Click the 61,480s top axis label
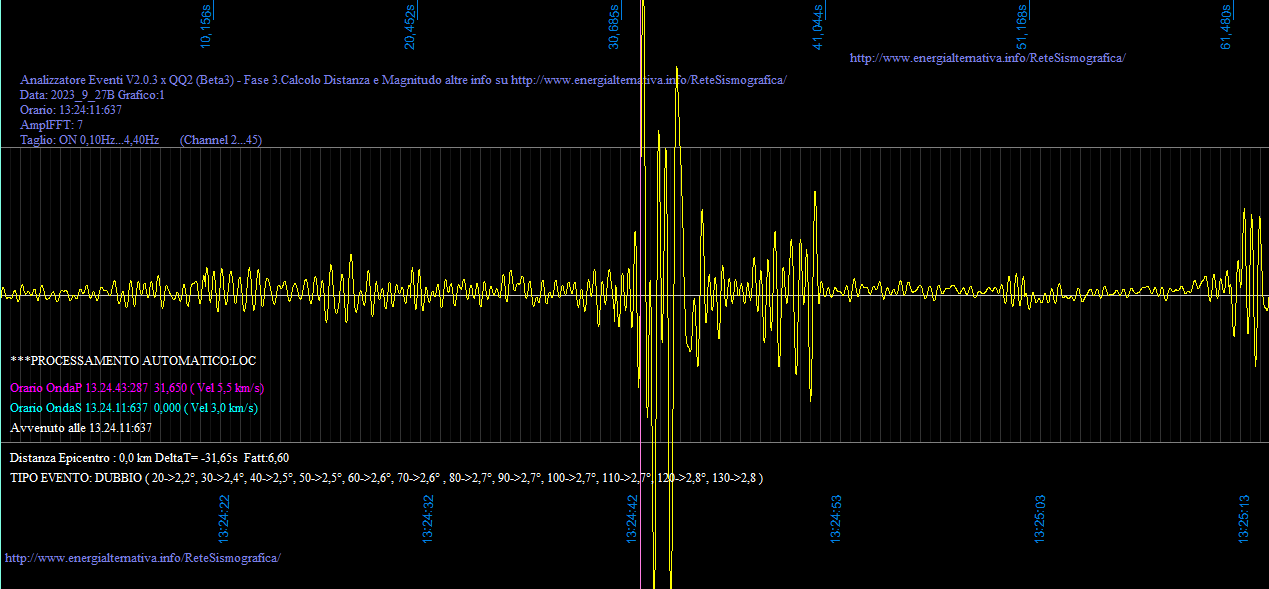This screenshot has height=589, width=1269. point(1226,25)
